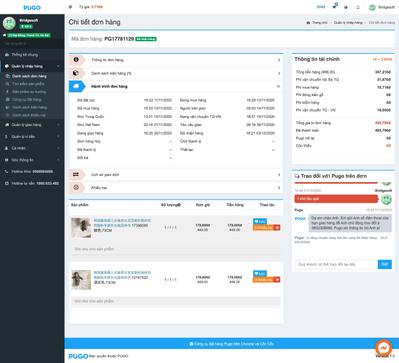Click the box icon of Danh sách kiện hàng
Viewport: 399px width, 363px height.
76,73
